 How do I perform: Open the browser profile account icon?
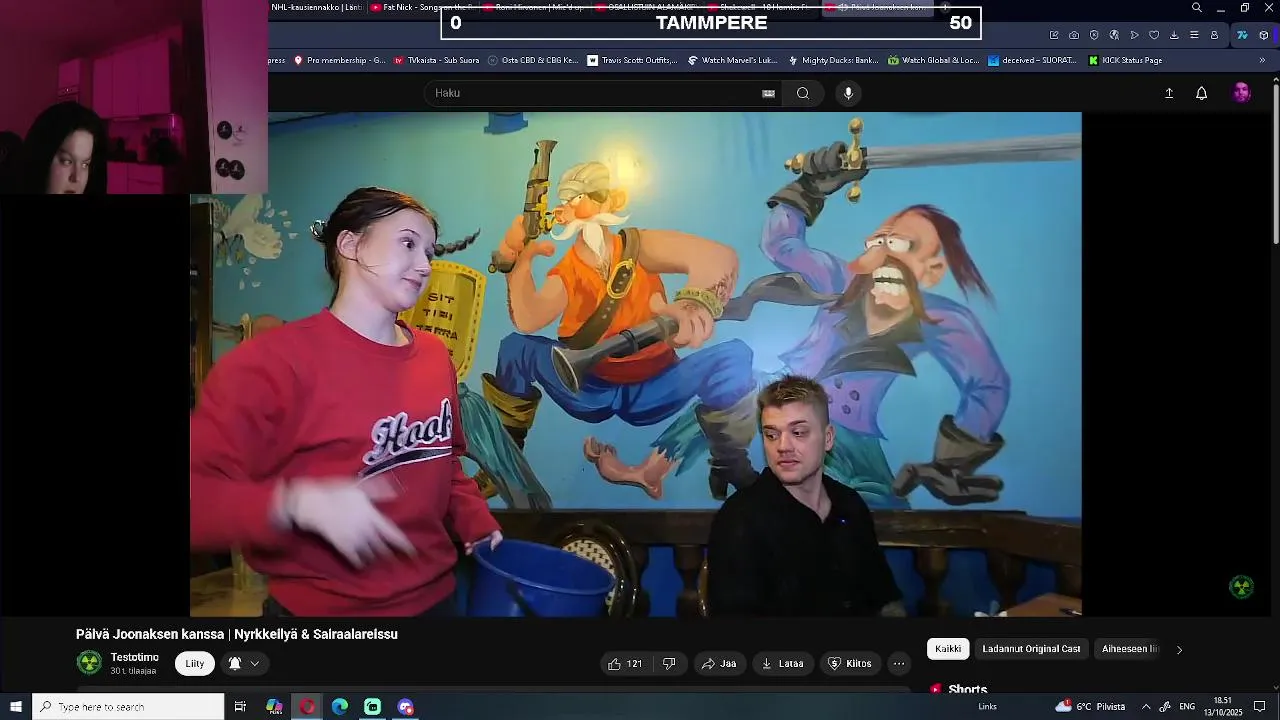click(1214, 35)
